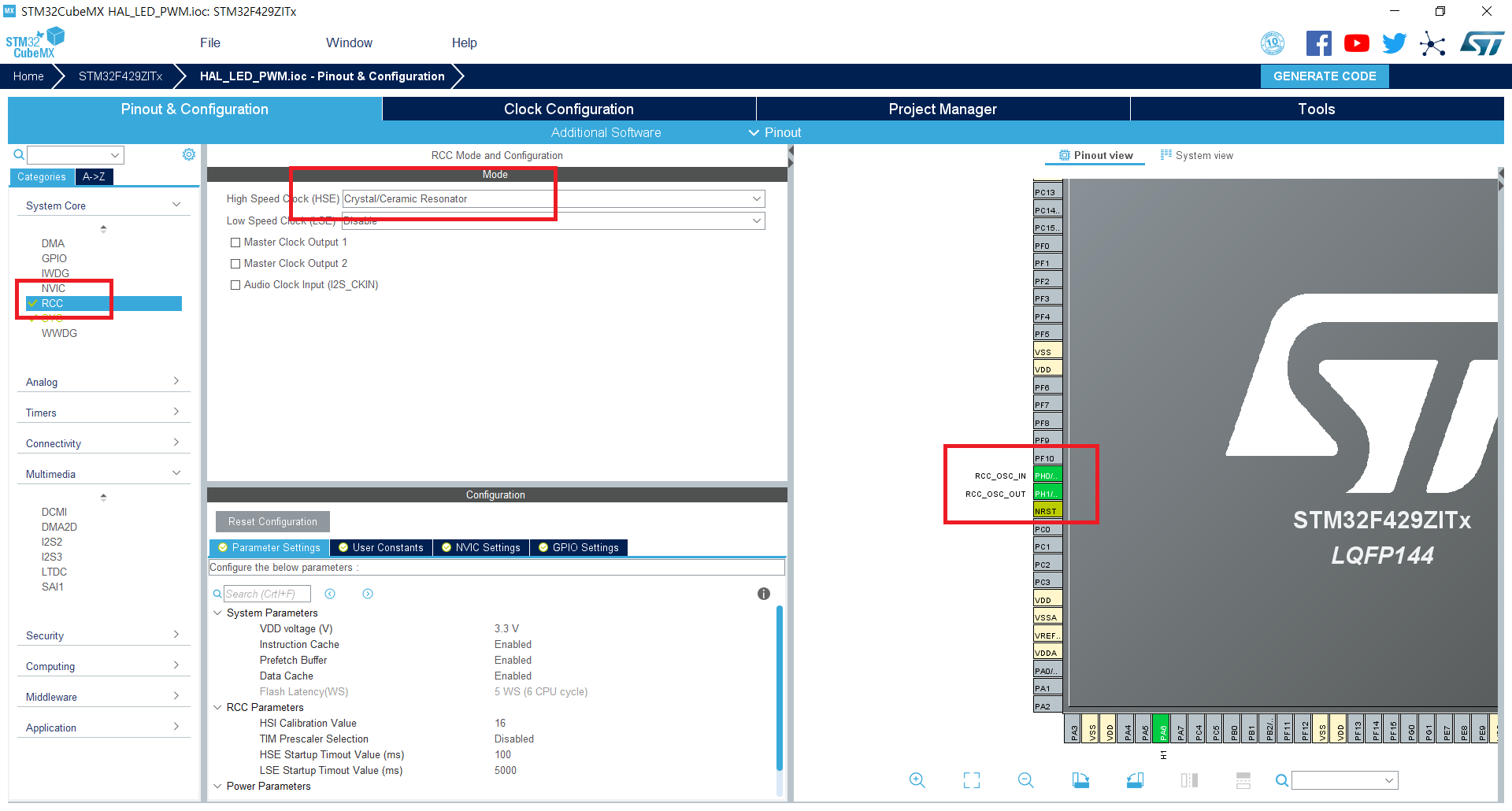Open the File menu
The width and height of the screenshot is (1512, 811).
pyautogui.click(x=210, y=43)
